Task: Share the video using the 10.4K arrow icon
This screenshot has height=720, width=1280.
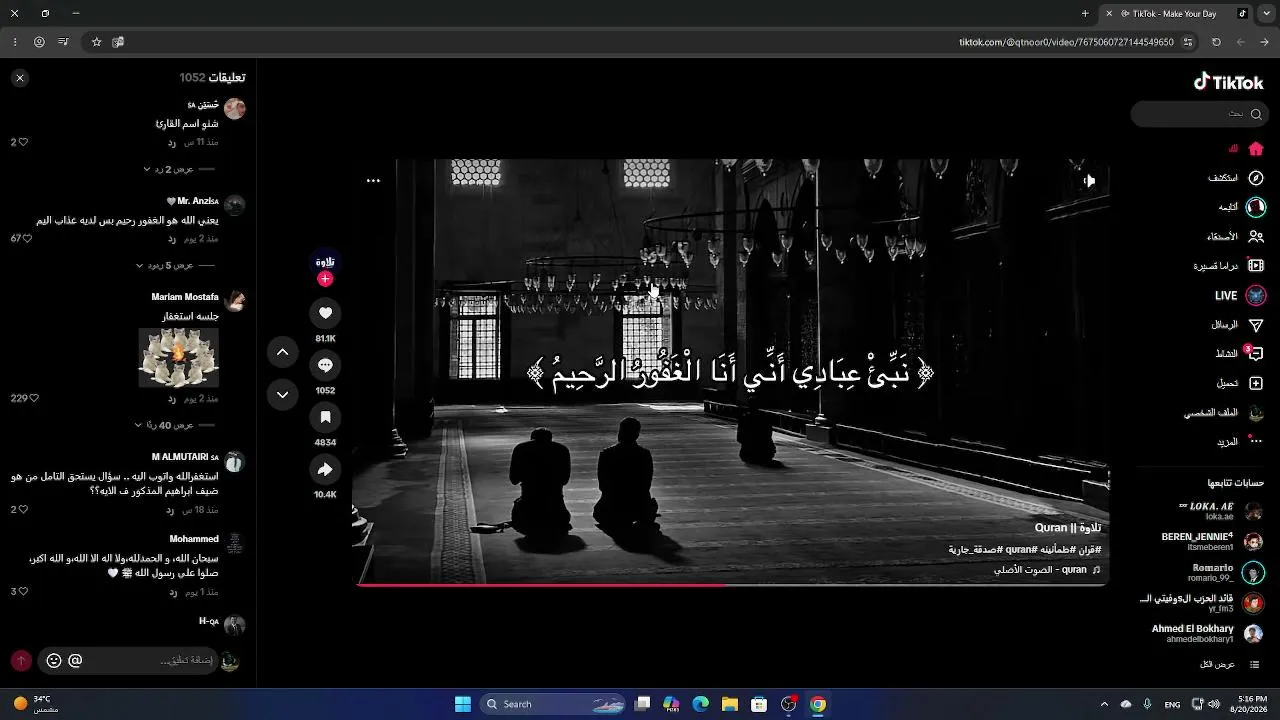Action: 325,469
